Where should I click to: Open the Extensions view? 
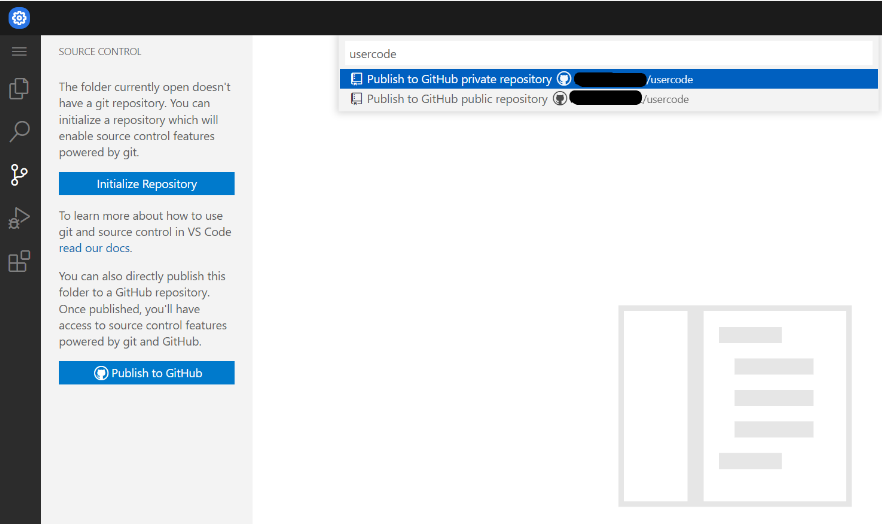point(19,262)
